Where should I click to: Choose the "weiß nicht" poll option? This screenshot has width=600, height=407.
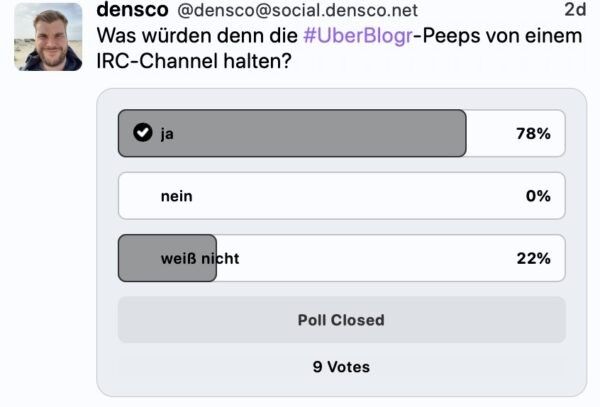[200, 258]
